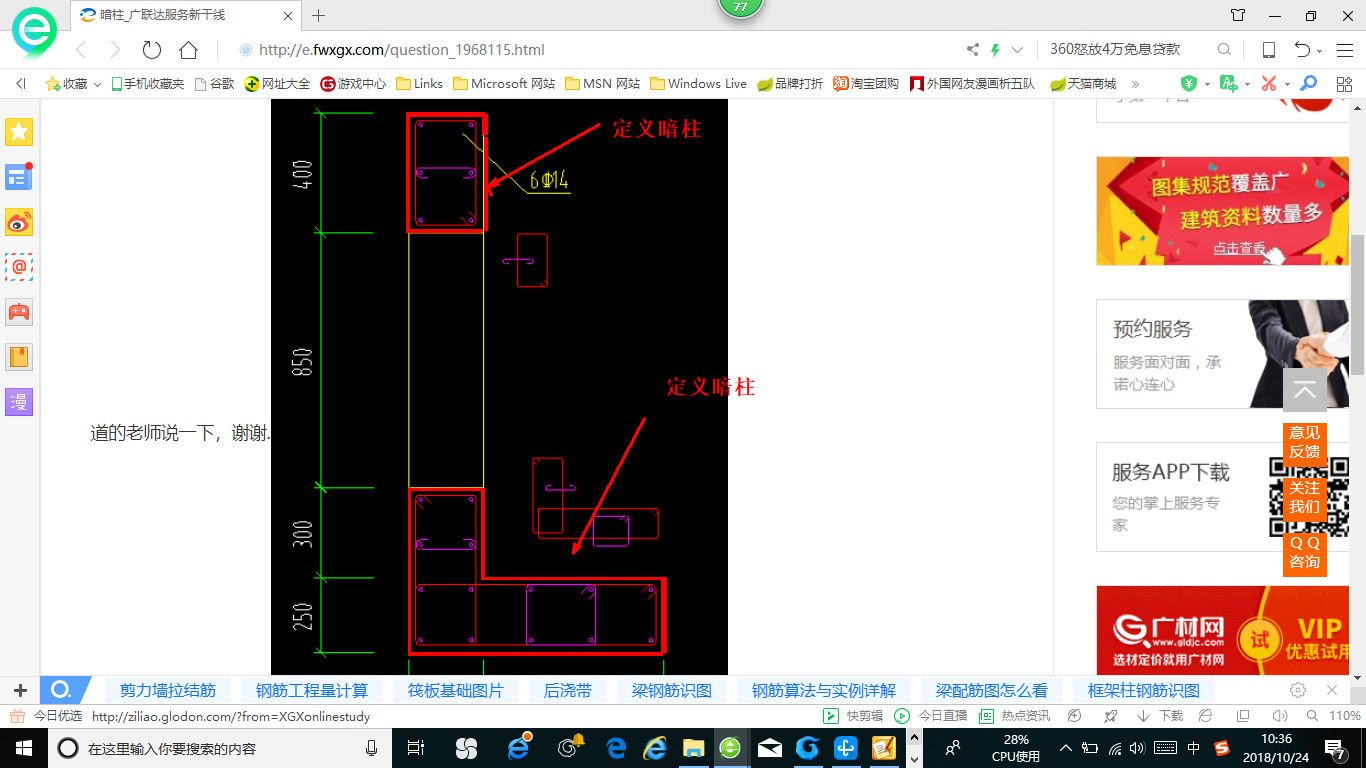Open the browser main menu icon
This screenshot has width=1366, height=768.
(1344, 50)
